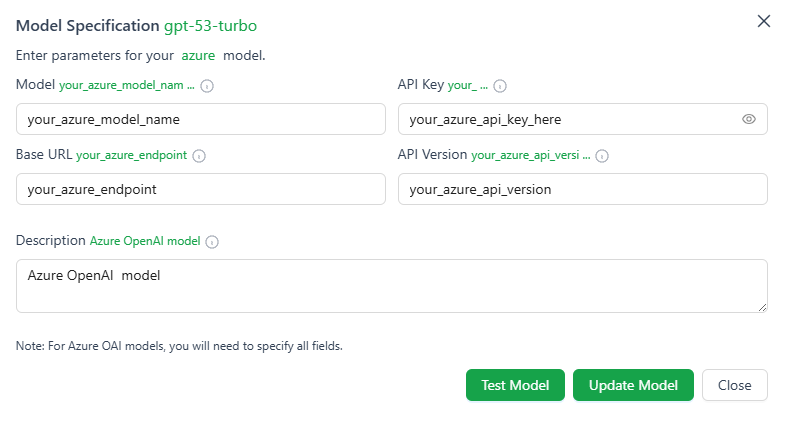Click the info icon next to Model label
The image size is (785, 423).
207,86
